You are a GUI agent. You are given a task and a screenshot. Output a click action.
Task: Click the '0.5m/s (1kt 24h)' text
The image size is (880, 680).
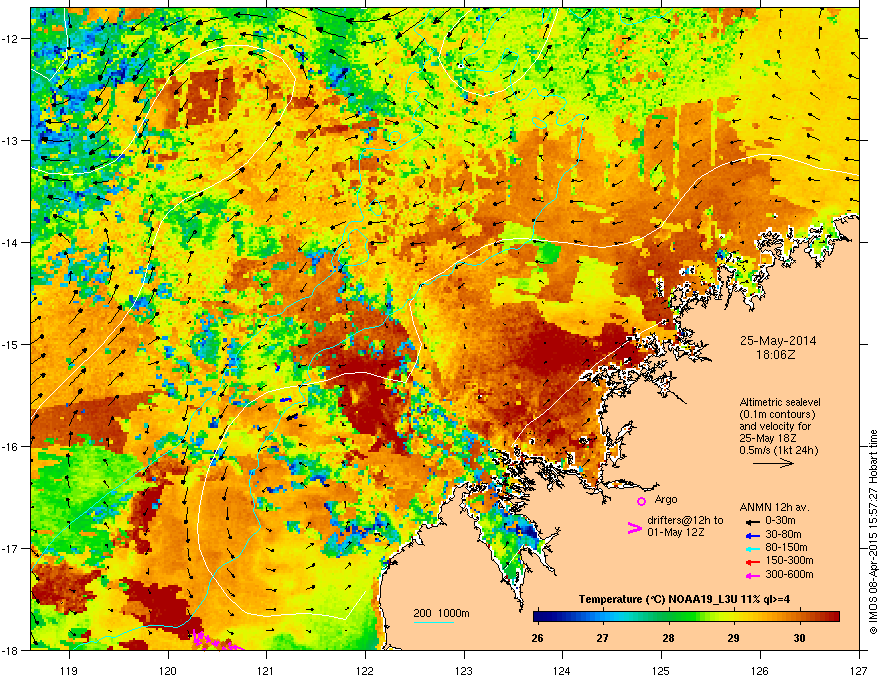(x=779, y=450)
